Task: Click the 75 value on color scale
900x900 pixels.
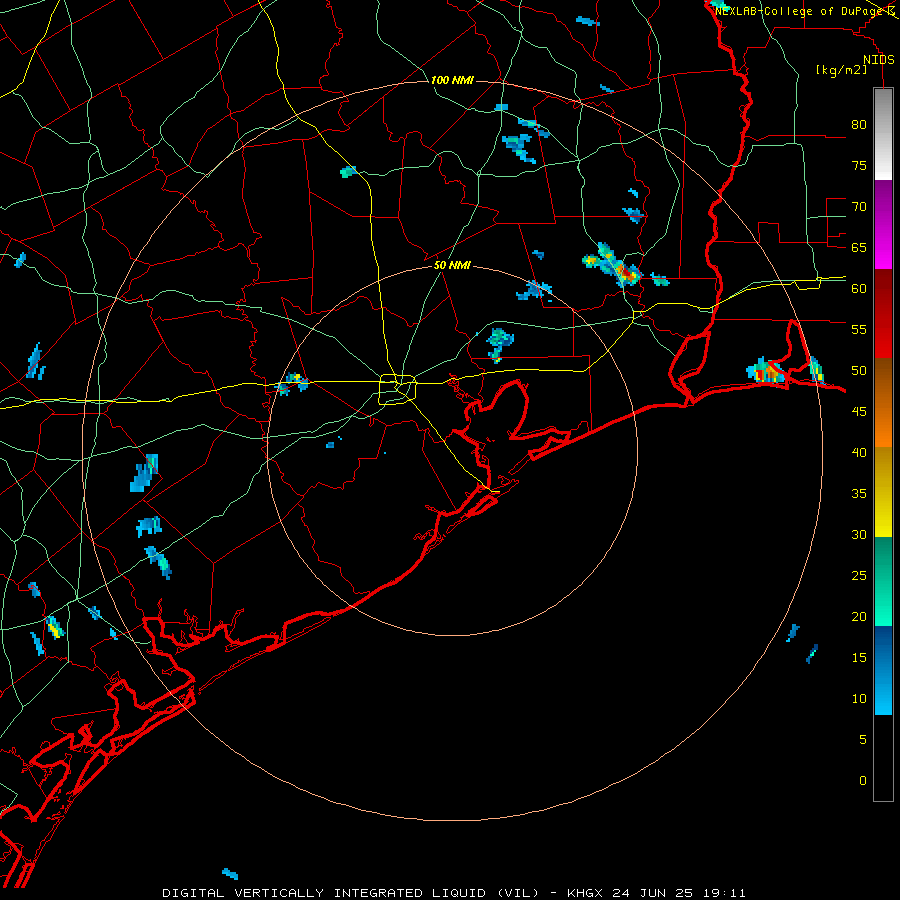Action: [859, 165]
